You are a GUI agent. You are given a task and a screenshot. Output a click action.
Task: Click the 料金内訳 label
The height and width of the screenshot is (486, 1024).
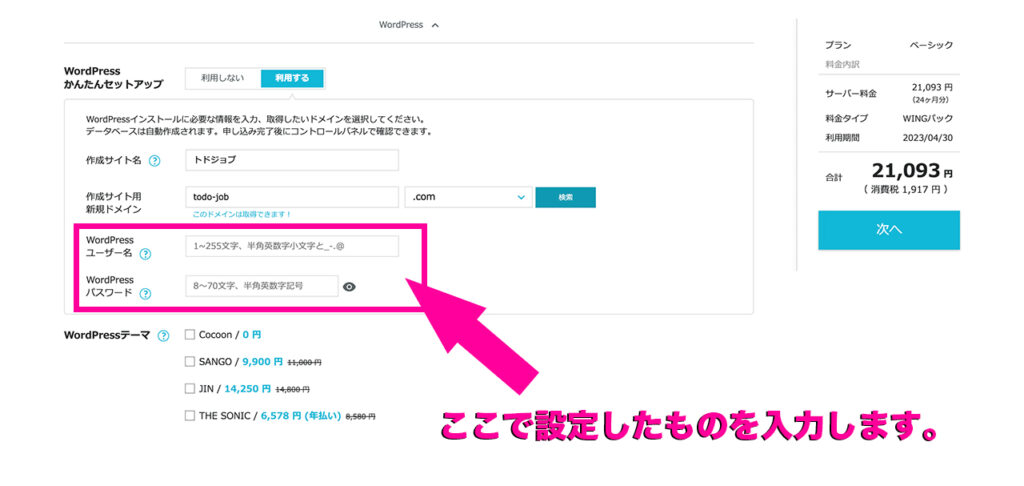[x=842, y=65]
